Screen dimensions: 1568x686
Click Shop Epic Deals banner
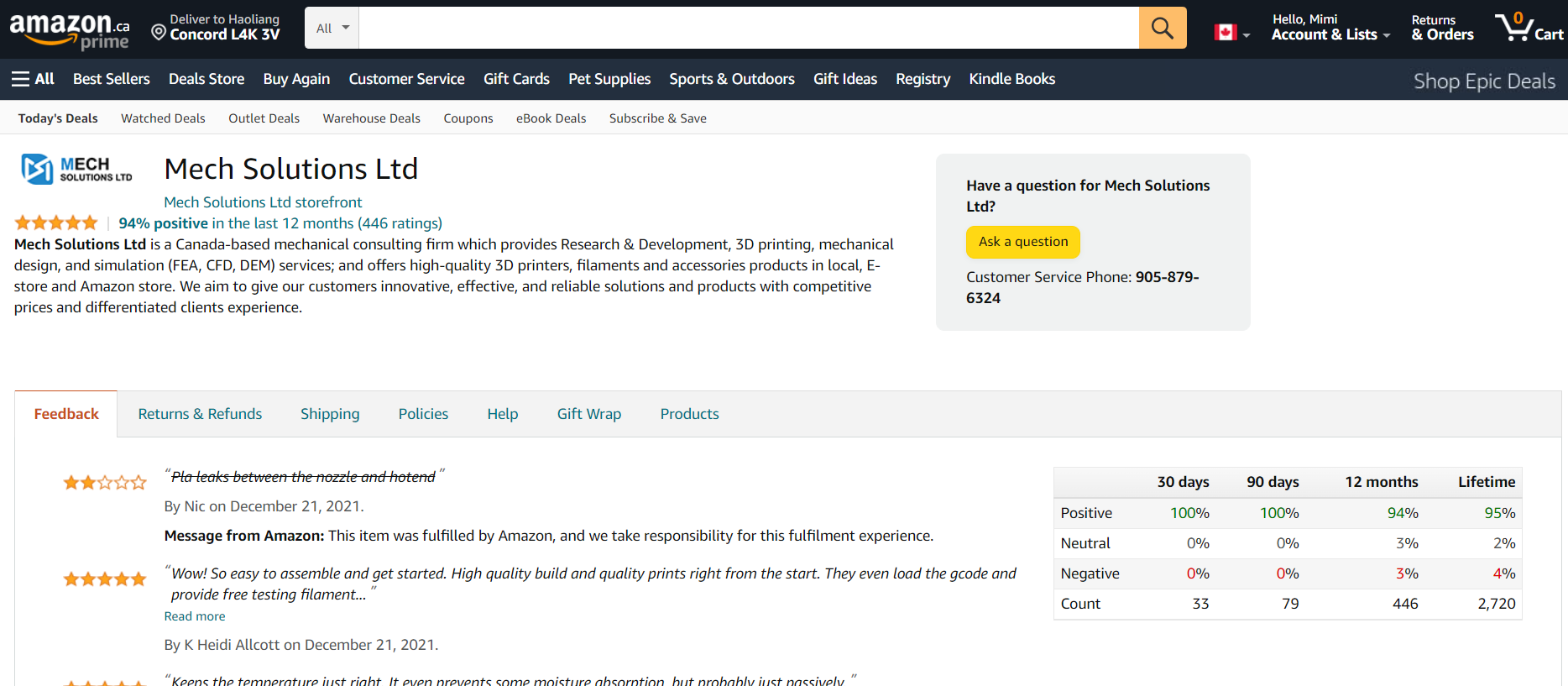tap(1484, 81)
